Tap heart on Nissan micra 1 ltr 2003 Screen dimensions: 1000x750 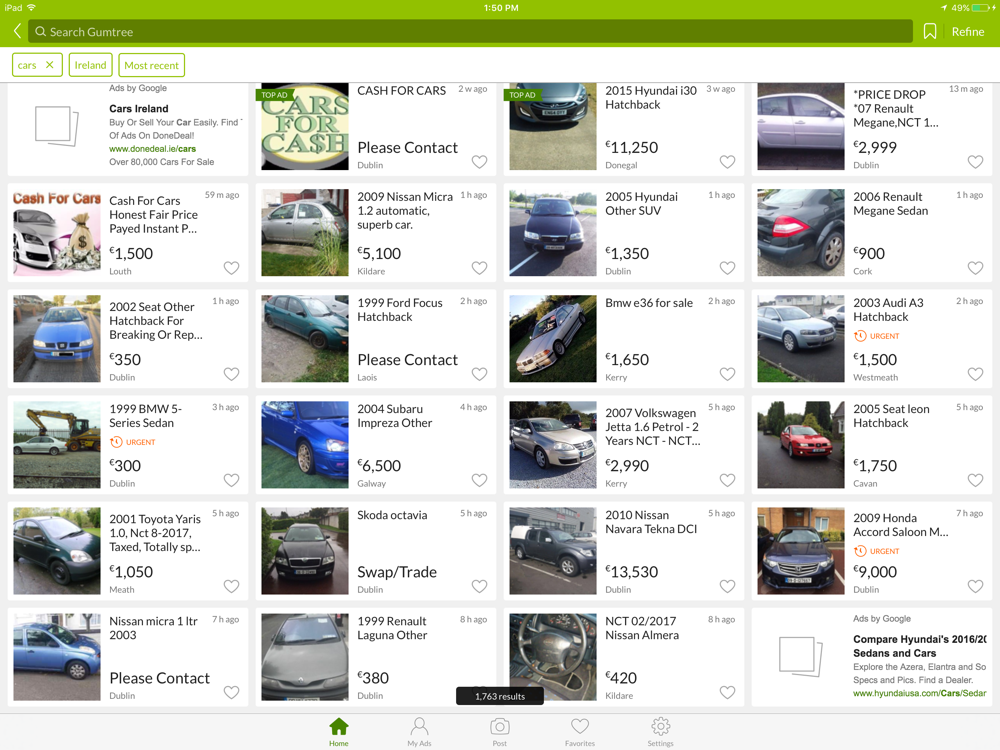coord(232,692)
